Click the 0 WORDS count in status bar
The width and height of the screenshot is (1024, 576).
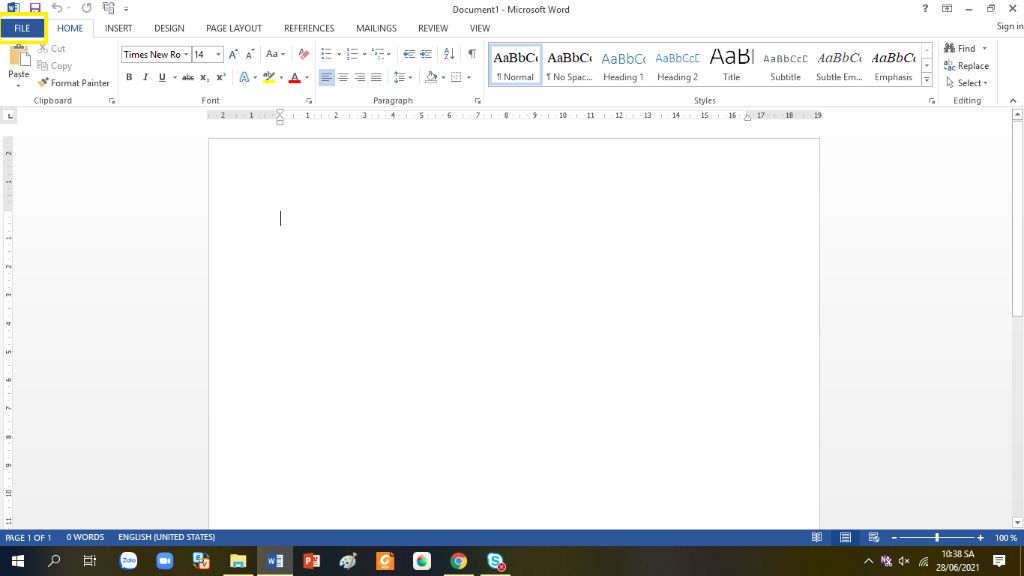pyautogui.click(x=85, y=537)
